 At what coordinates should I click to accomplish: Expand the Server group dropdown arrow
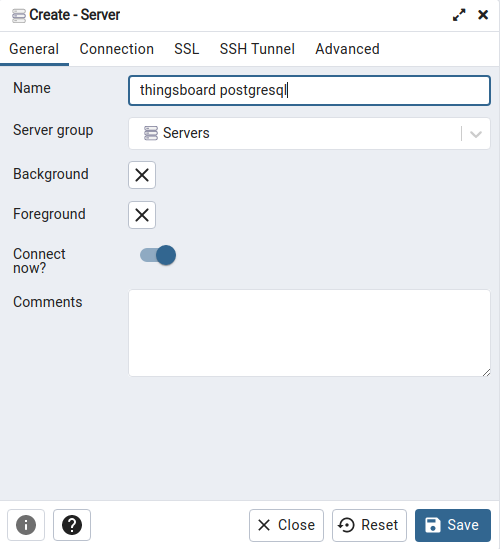coord(476,134)
